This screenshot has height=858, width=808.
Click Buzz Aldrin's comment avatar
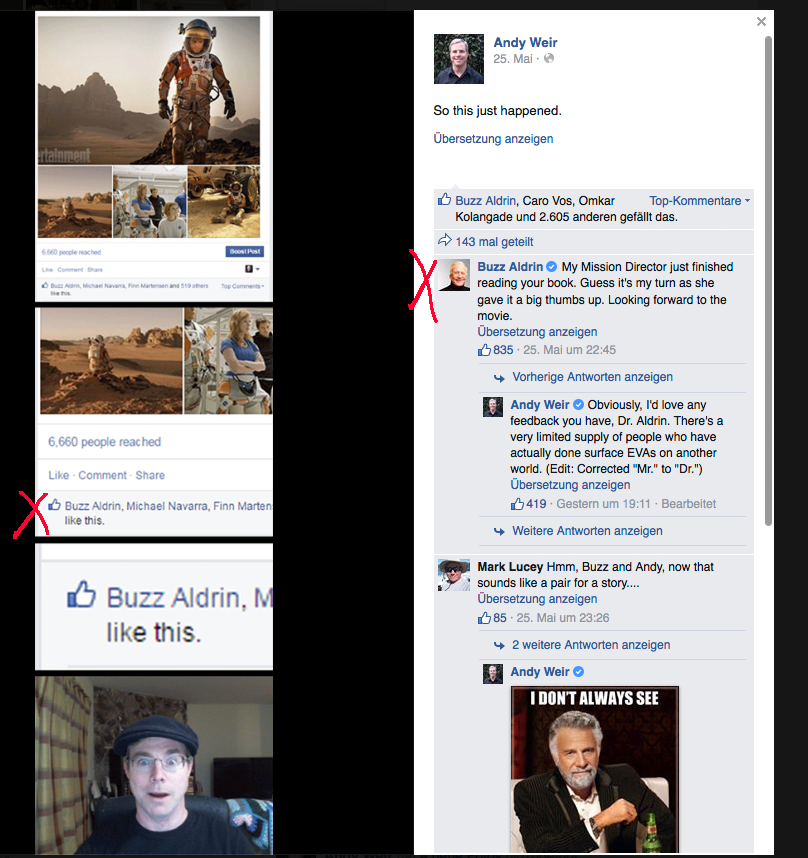[x=454, y=275]
